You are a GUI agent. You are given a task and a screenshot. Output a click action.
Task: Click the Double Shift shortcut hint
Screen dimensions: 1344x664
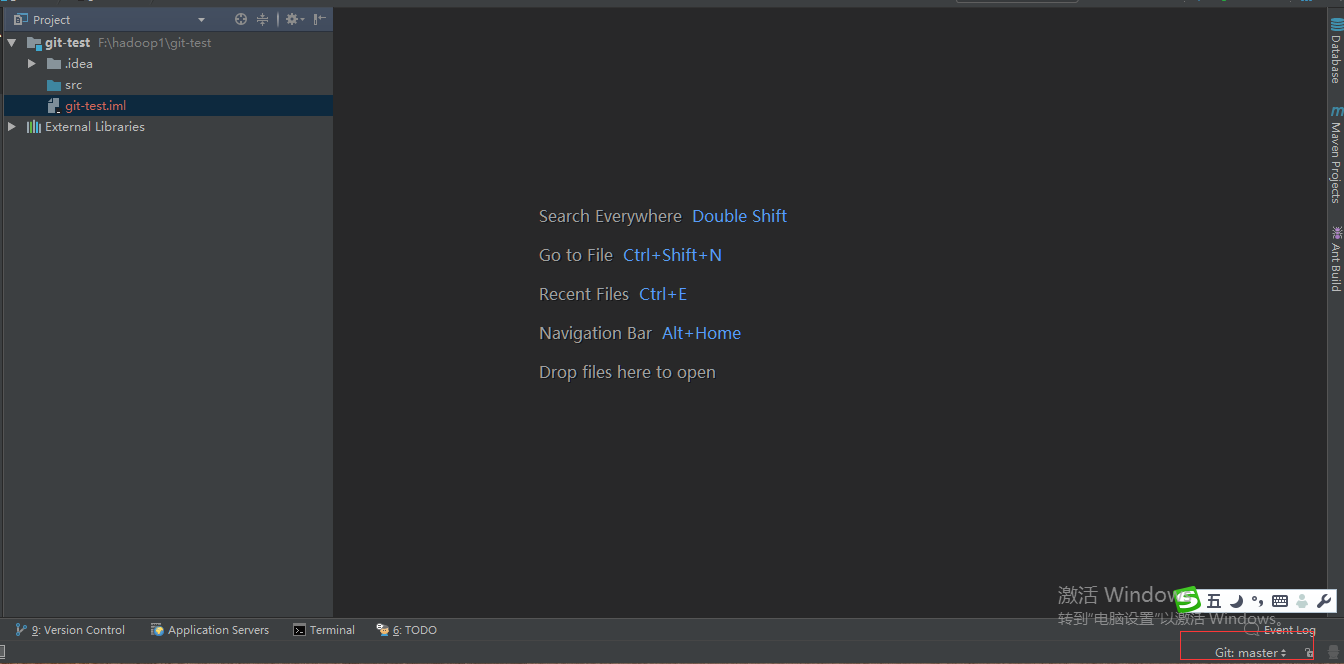coord(739,216)
